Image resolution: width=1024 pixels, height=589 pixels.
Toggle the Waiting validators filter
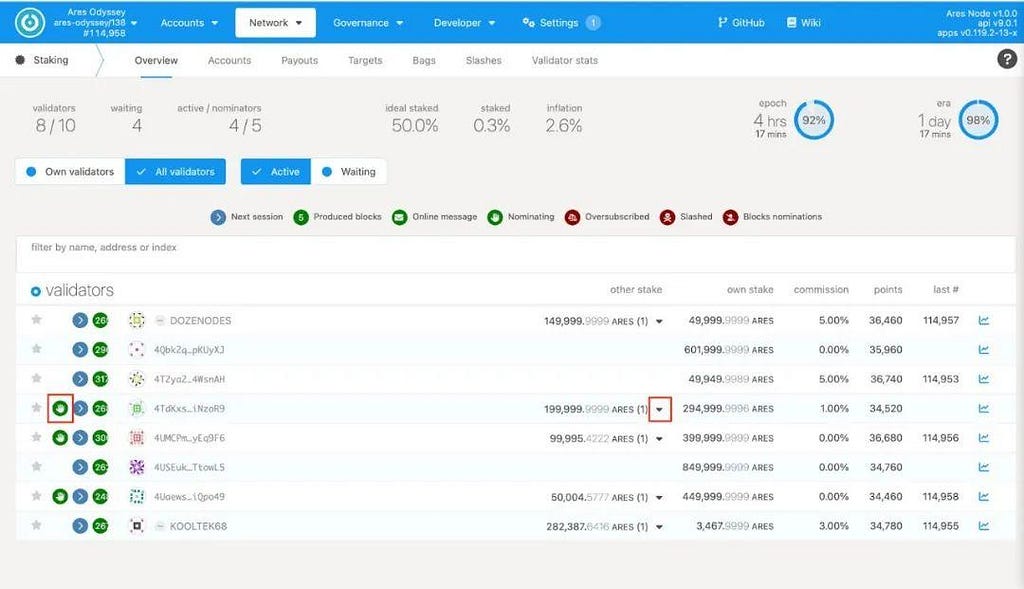click(349, 172)
